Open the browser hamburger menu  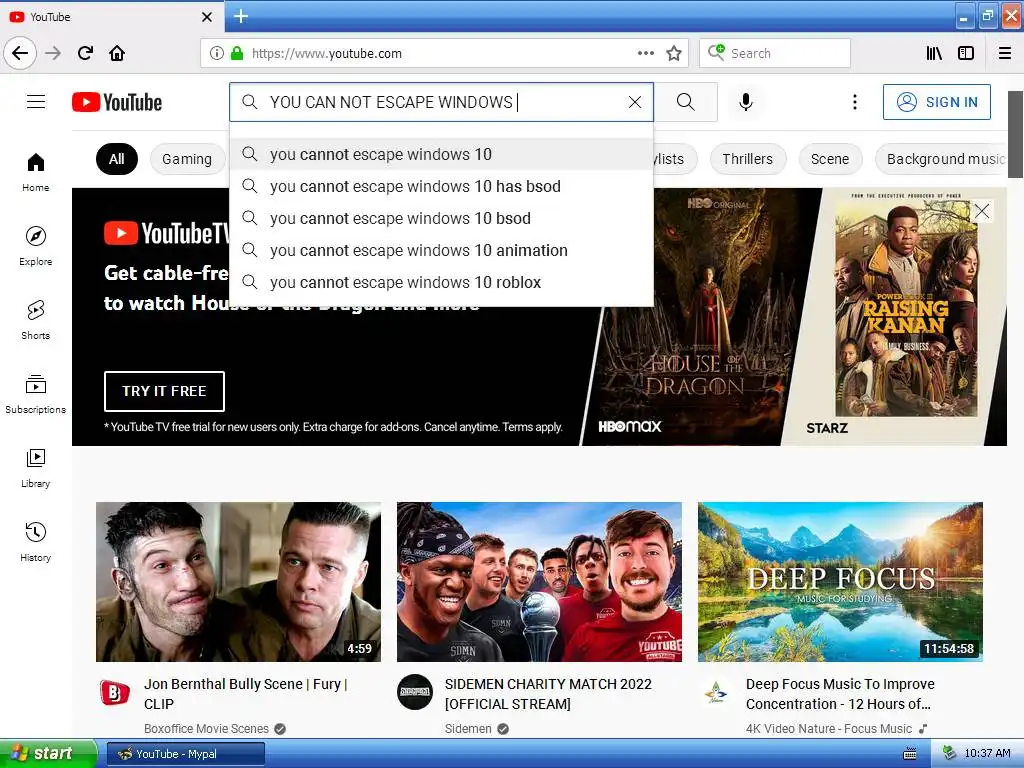(x=1005, y=53)
